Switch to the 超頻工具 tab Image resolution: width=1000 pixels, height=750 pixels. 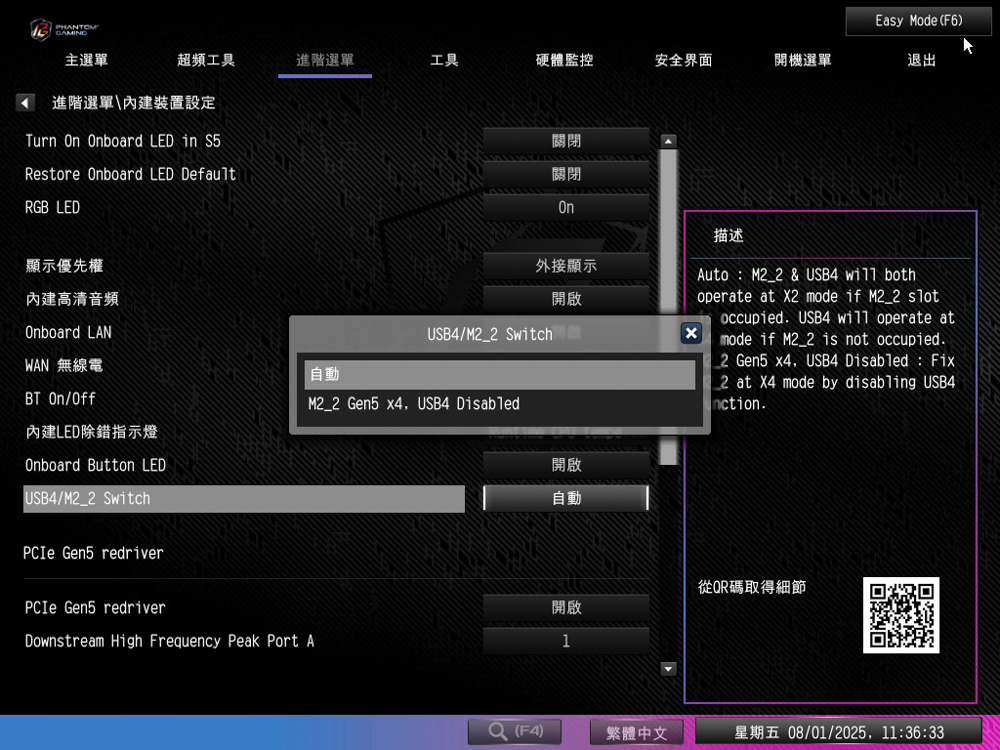[x=206, y=60]
